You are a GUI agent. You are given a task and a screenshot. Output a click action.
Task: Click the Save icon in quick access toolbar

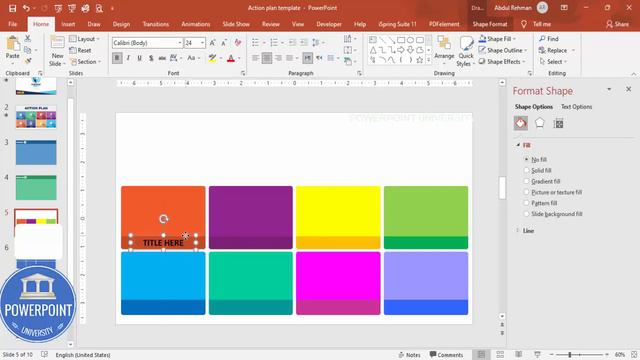pyautogui.click(x=12, y=8)
